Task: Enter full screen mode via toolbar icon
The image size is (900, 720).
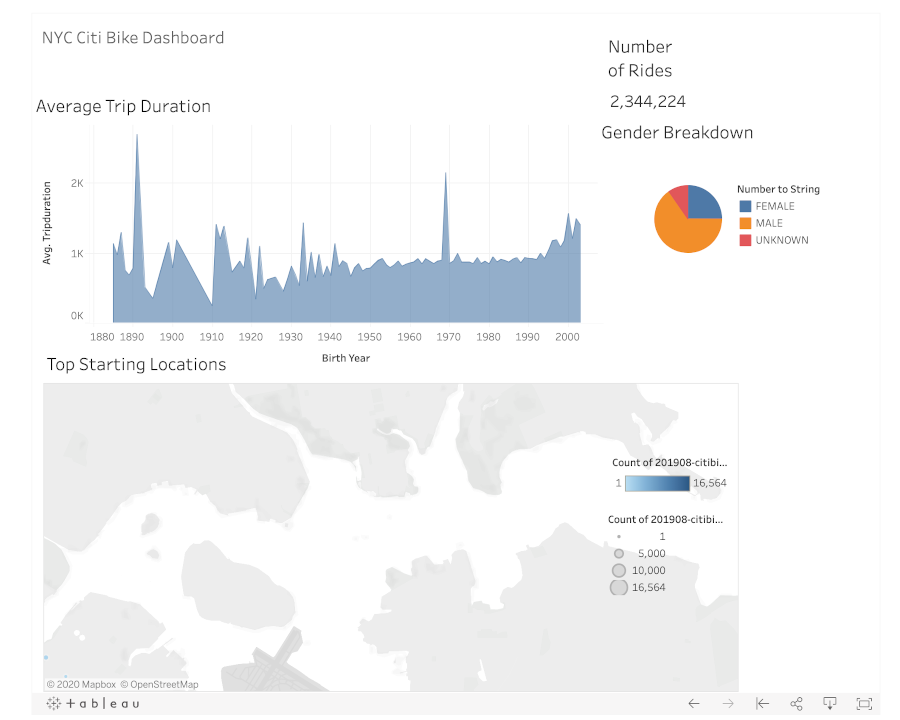Action: (865, 704)
